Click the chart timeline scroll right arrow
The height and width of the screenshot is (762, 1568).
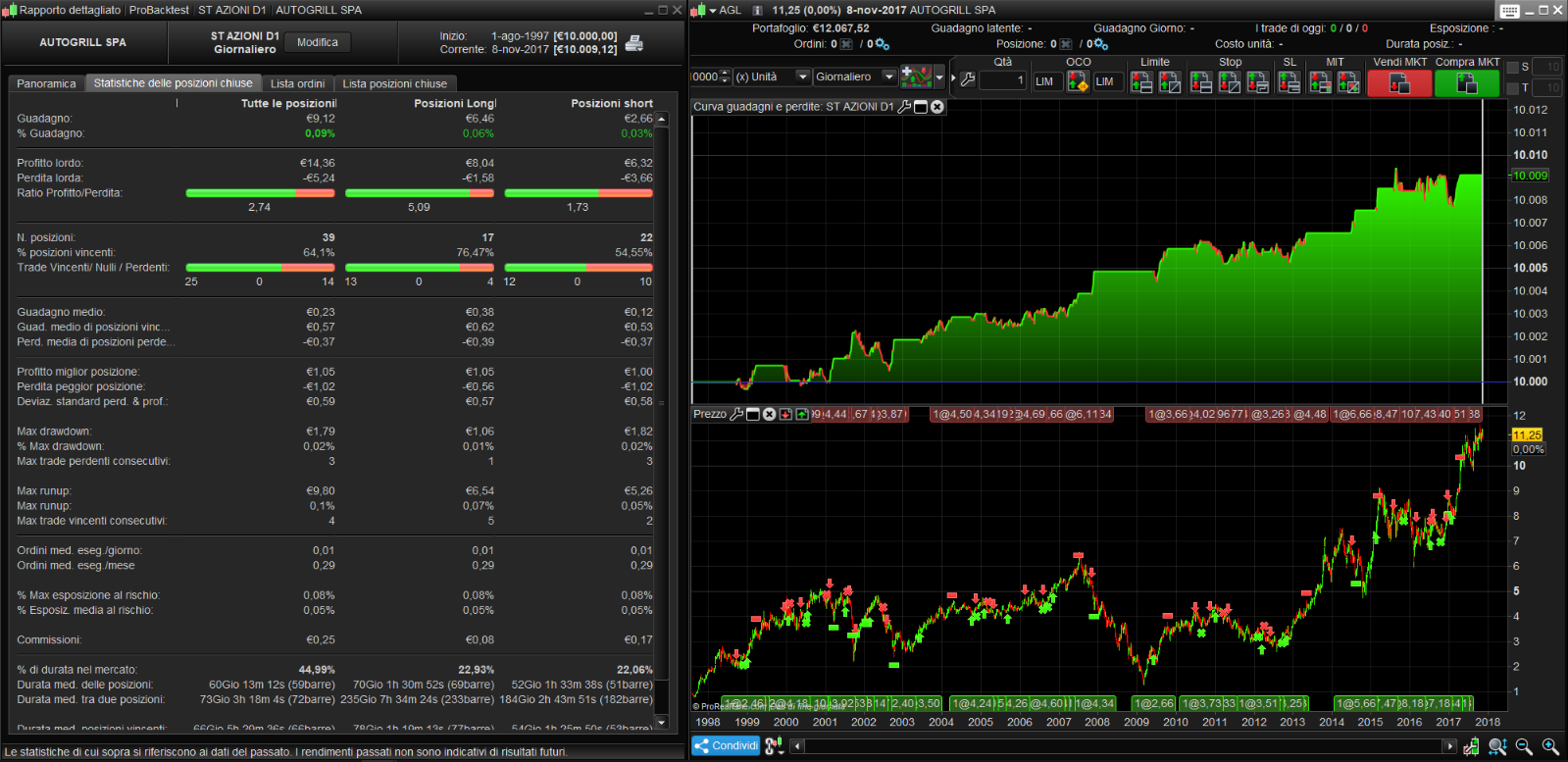[x=1449, y=746]
